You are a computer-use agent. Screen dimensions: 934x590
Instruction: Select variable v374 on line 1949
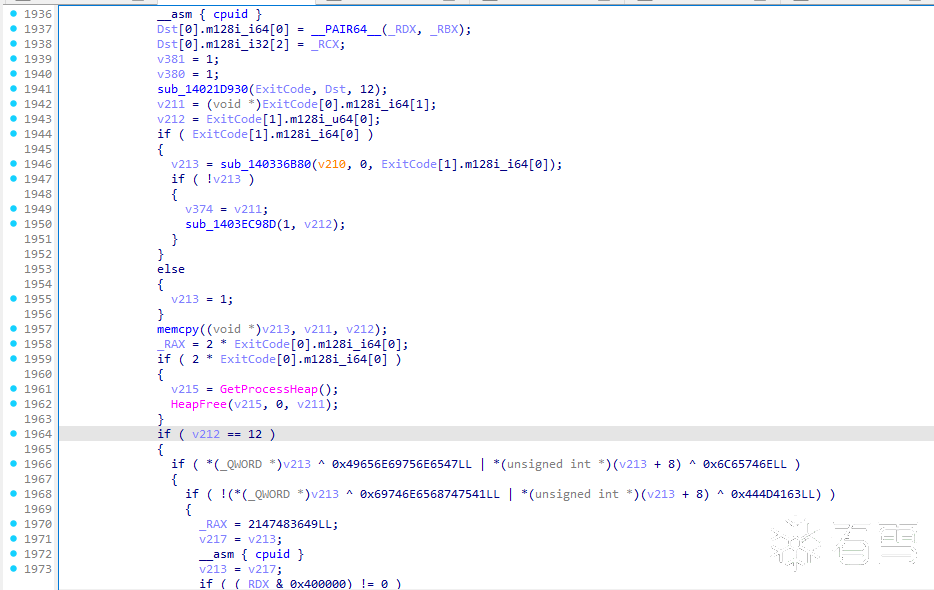tap(199, 209)
